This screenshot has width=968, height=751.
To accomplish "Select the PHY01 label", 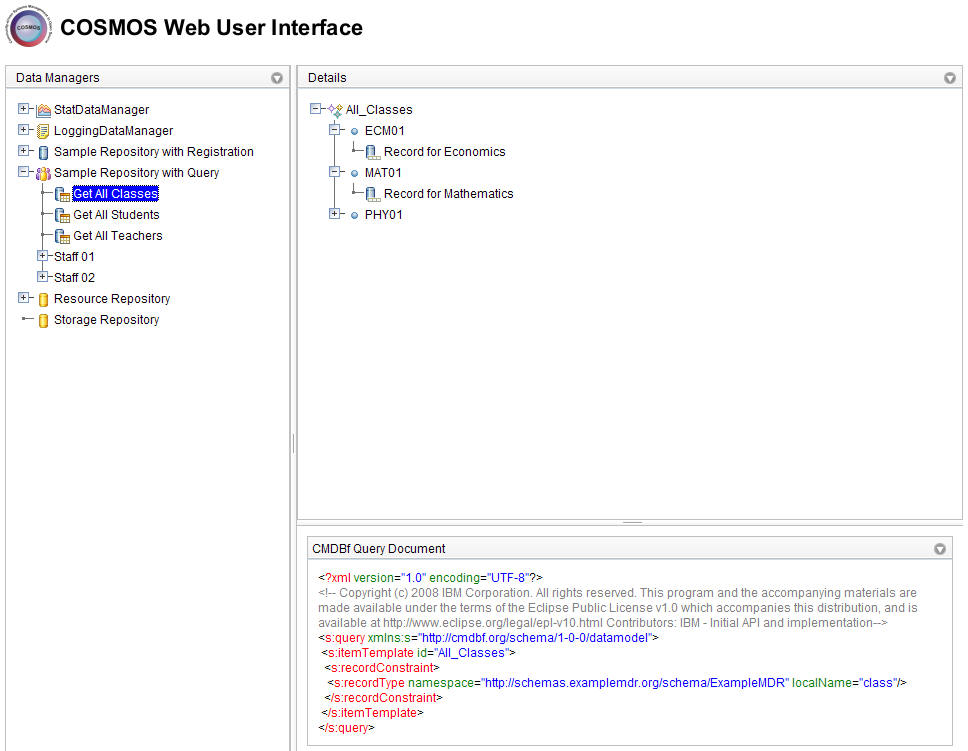I will point(383,215).
